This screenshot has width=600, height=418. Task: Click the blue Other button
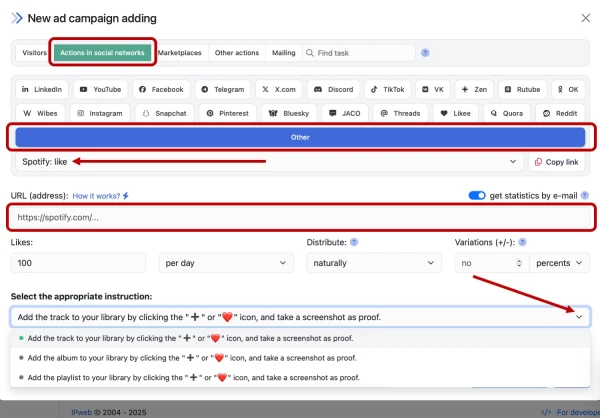(300, 137)
